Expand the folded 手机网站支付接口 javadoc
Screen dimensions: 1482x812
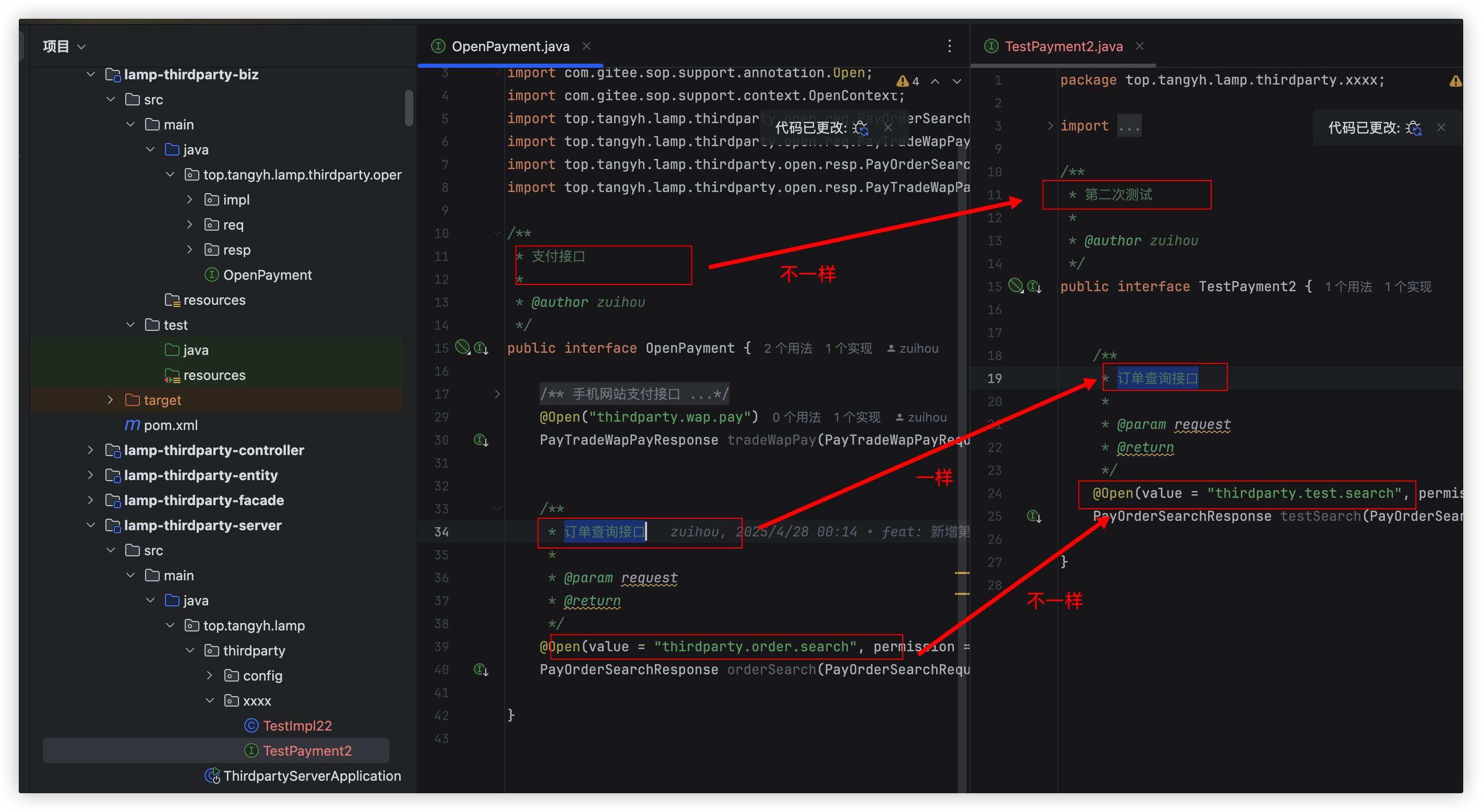497,394
